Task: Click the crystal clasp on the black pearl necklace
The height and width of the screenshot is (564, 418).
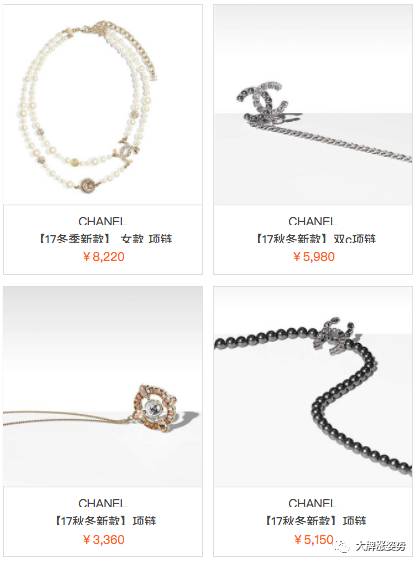Action: click(x=335, y=336)
